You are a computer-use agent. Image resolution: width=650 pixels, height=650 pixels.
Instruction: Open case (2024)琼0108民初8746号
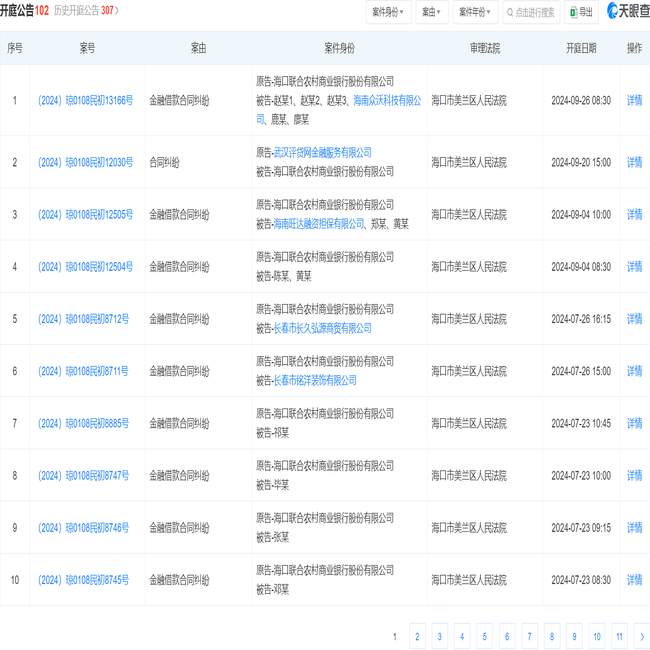83,528
